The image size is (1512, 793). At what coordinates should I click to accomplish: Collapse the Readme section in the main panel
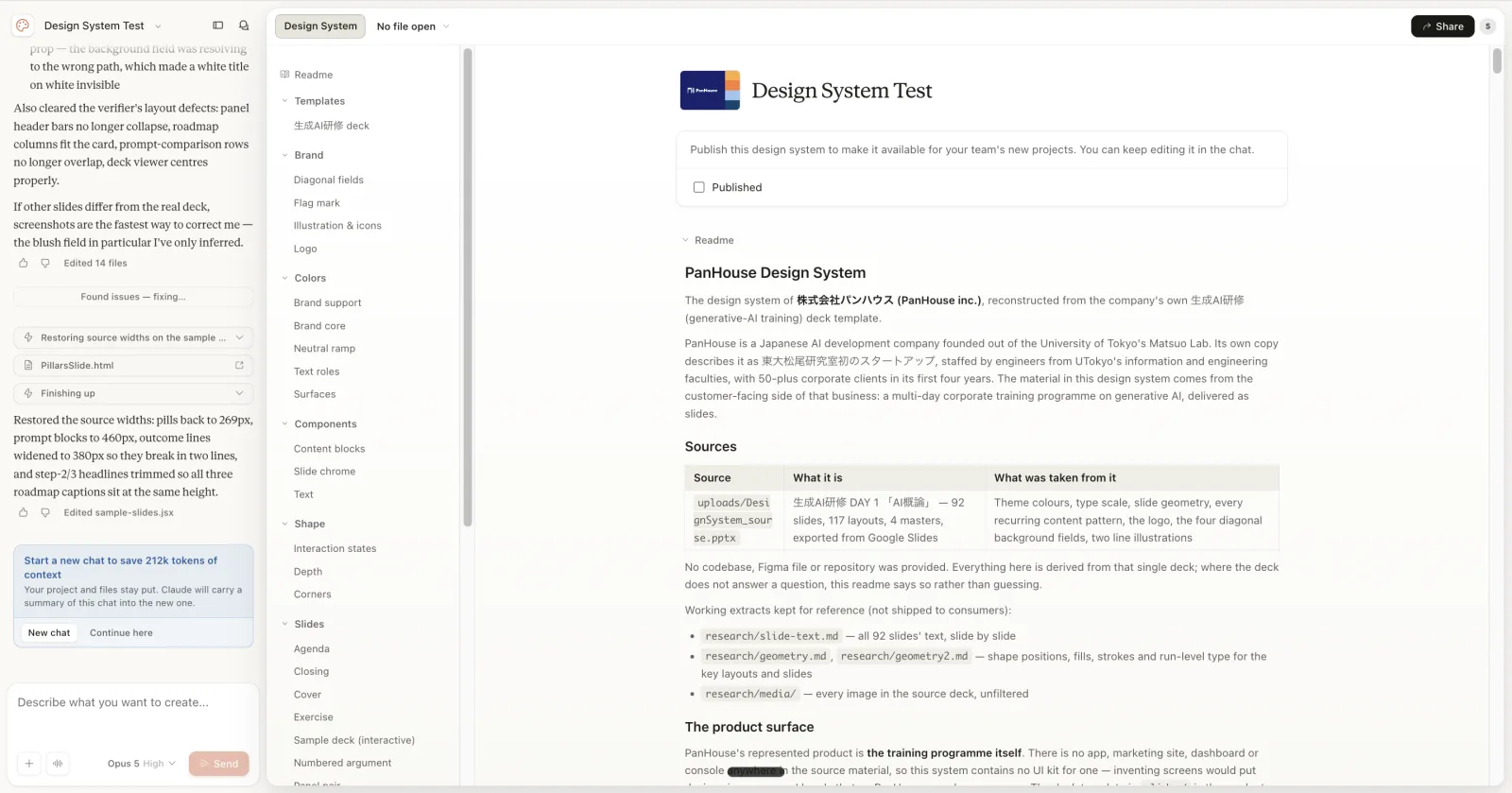coord(685,240)
